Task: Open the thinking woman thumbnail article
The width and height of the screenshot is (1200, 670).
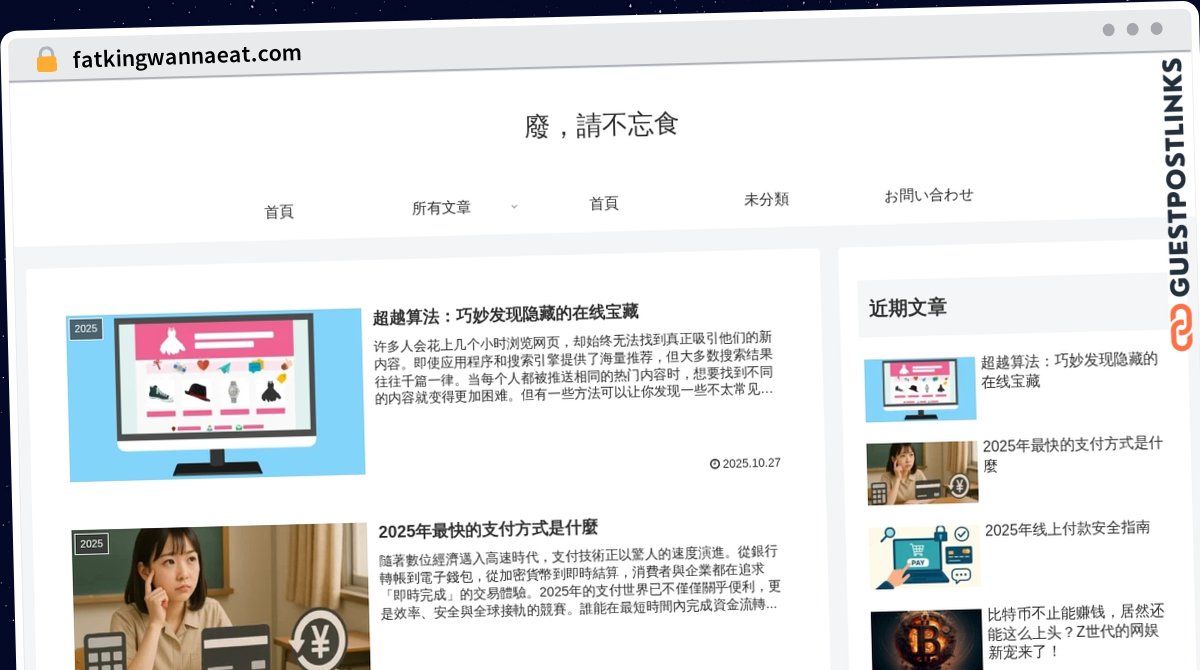Action: 221,598
